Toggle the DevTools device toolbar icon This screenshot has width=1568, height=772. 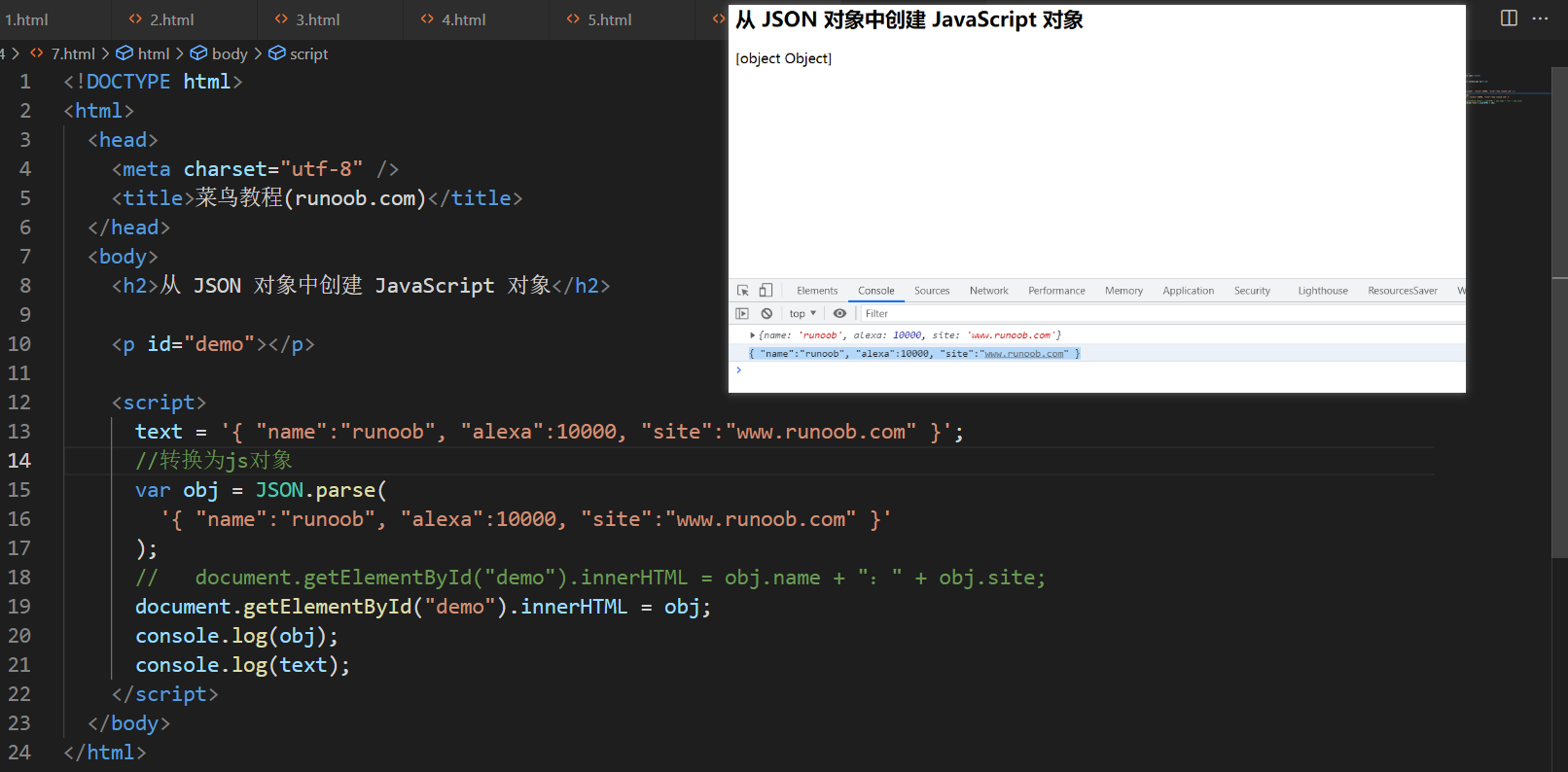(x=766, y=291)
